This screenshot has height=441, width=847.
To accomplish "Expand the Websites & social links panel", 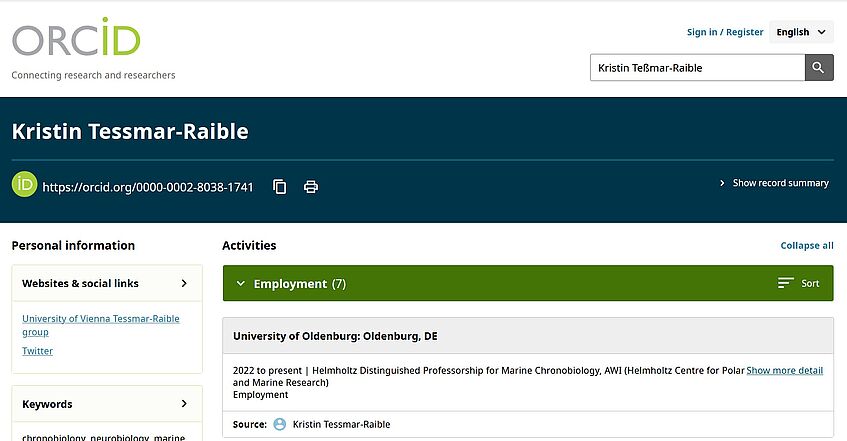I will coord(184,283).
